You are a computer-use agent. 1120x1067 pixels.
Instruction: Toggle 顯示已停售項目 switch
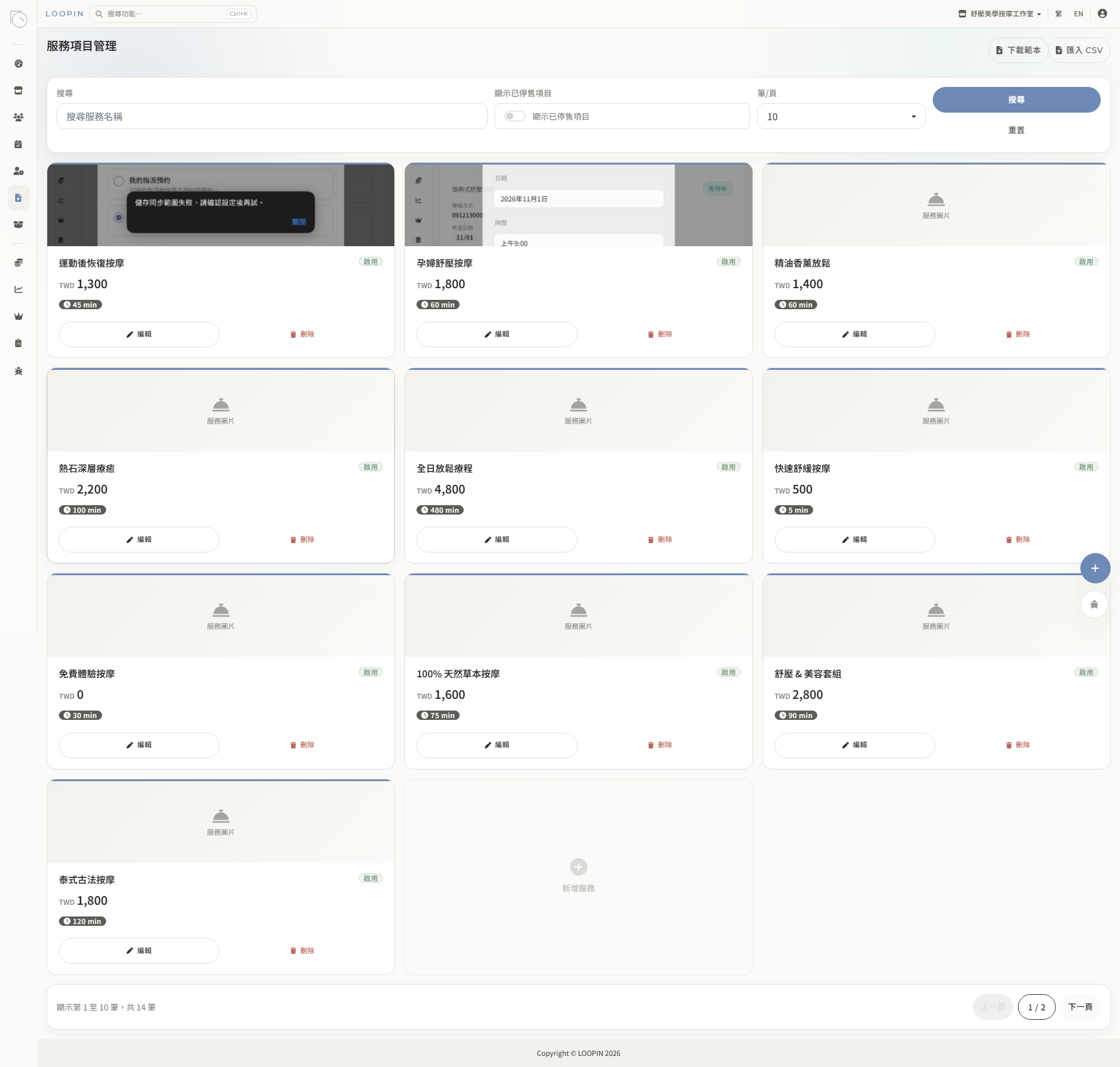(514, 116)
